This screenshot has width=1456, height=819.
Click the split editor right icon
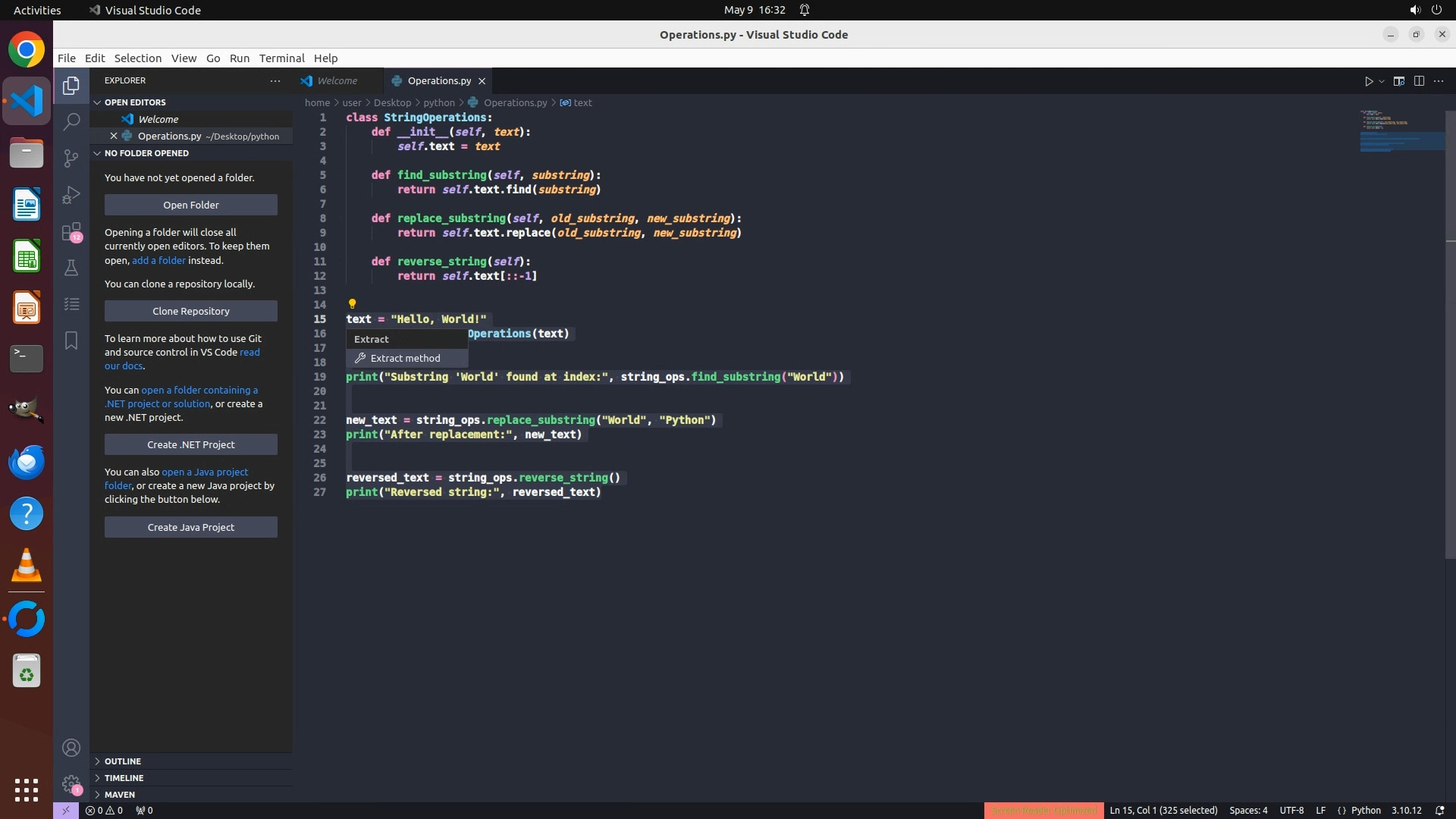click(x=1419, y=81)
